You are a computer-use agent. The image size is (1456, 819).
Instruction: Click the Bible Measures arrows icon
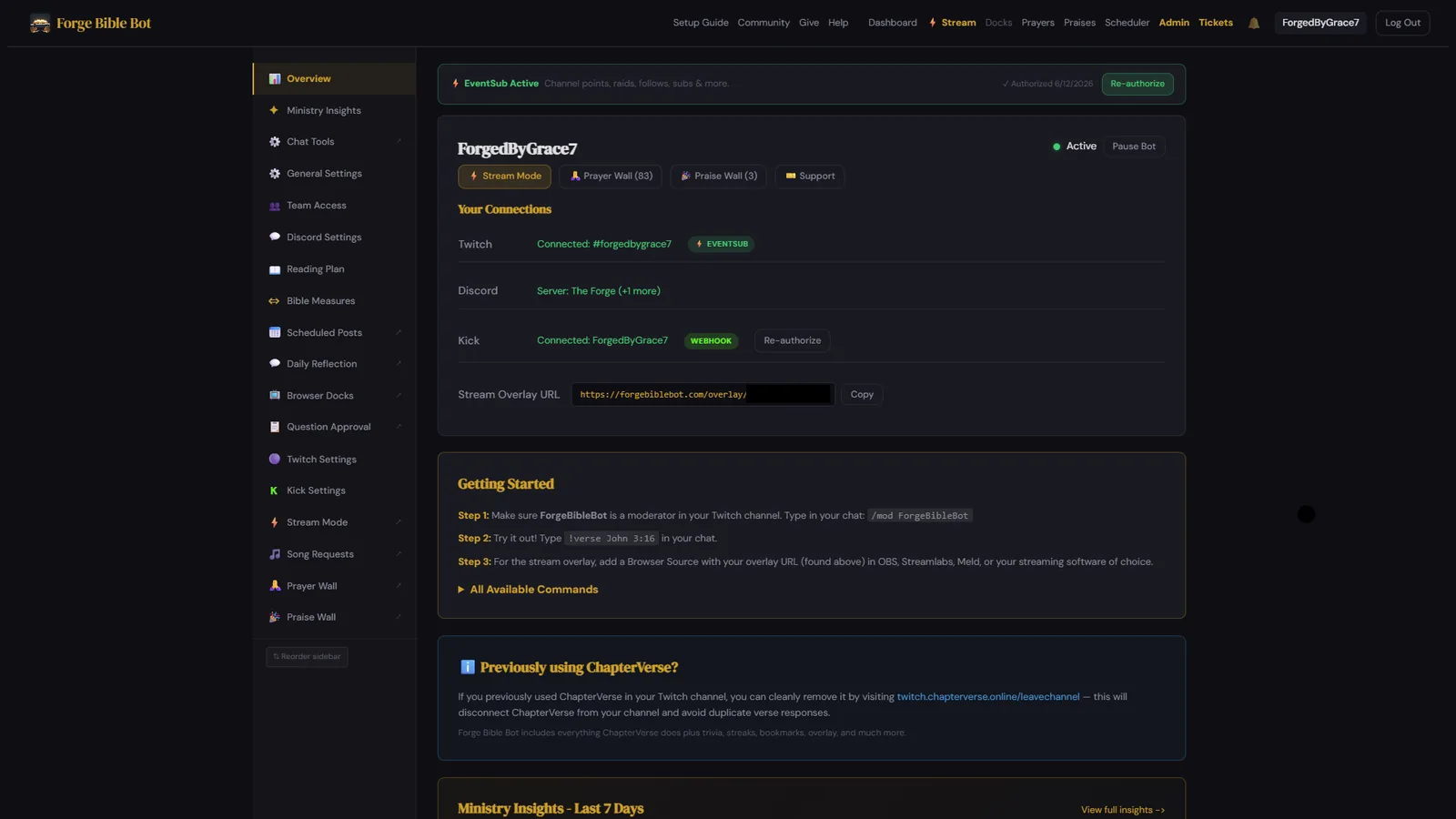(x=274, y=301)
